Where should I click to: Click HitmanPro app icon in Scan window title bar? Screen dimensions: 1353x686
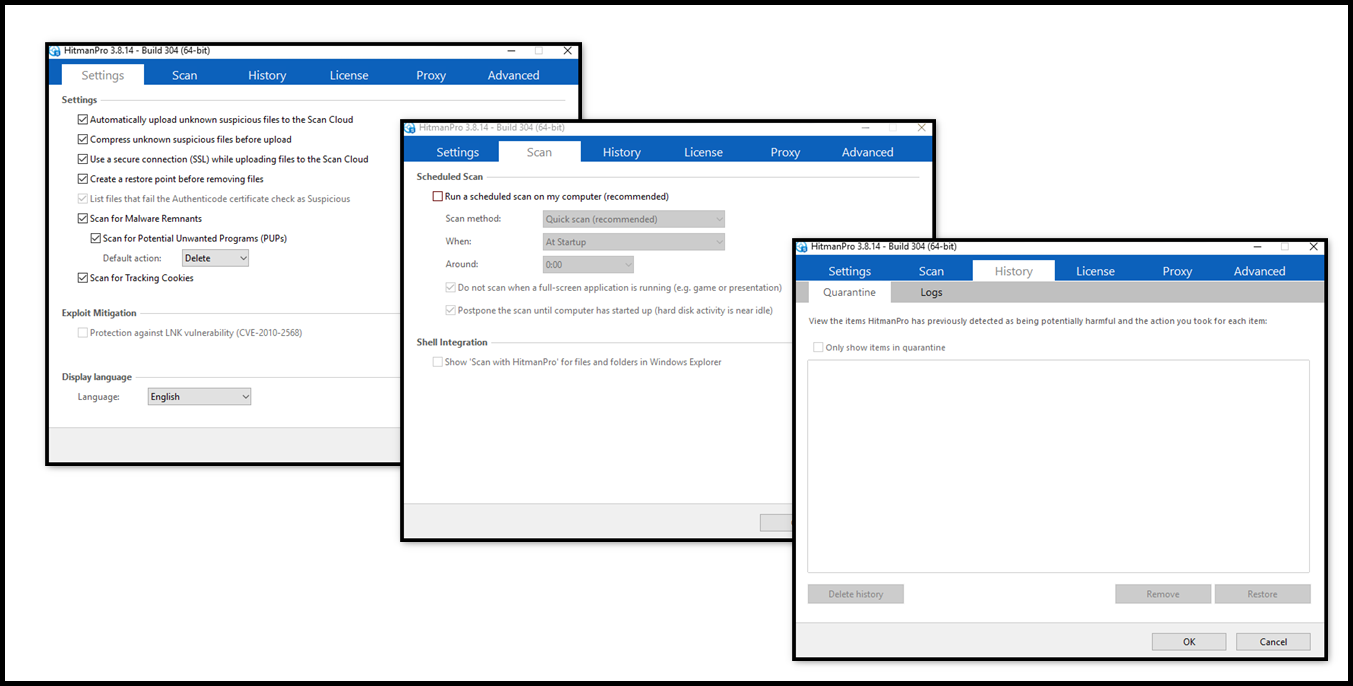410,128
